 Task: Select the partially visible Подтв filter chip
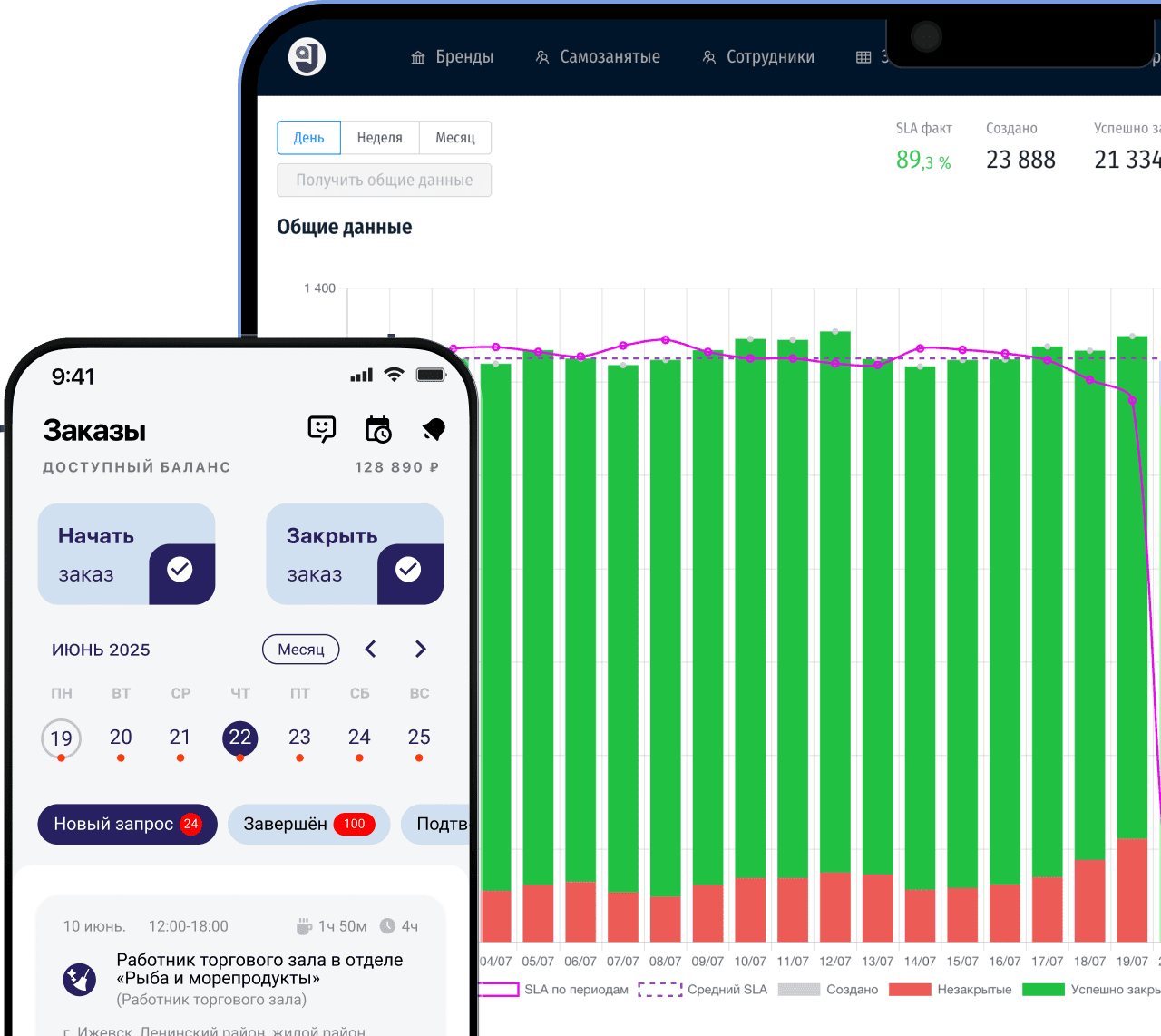point(437,825)
